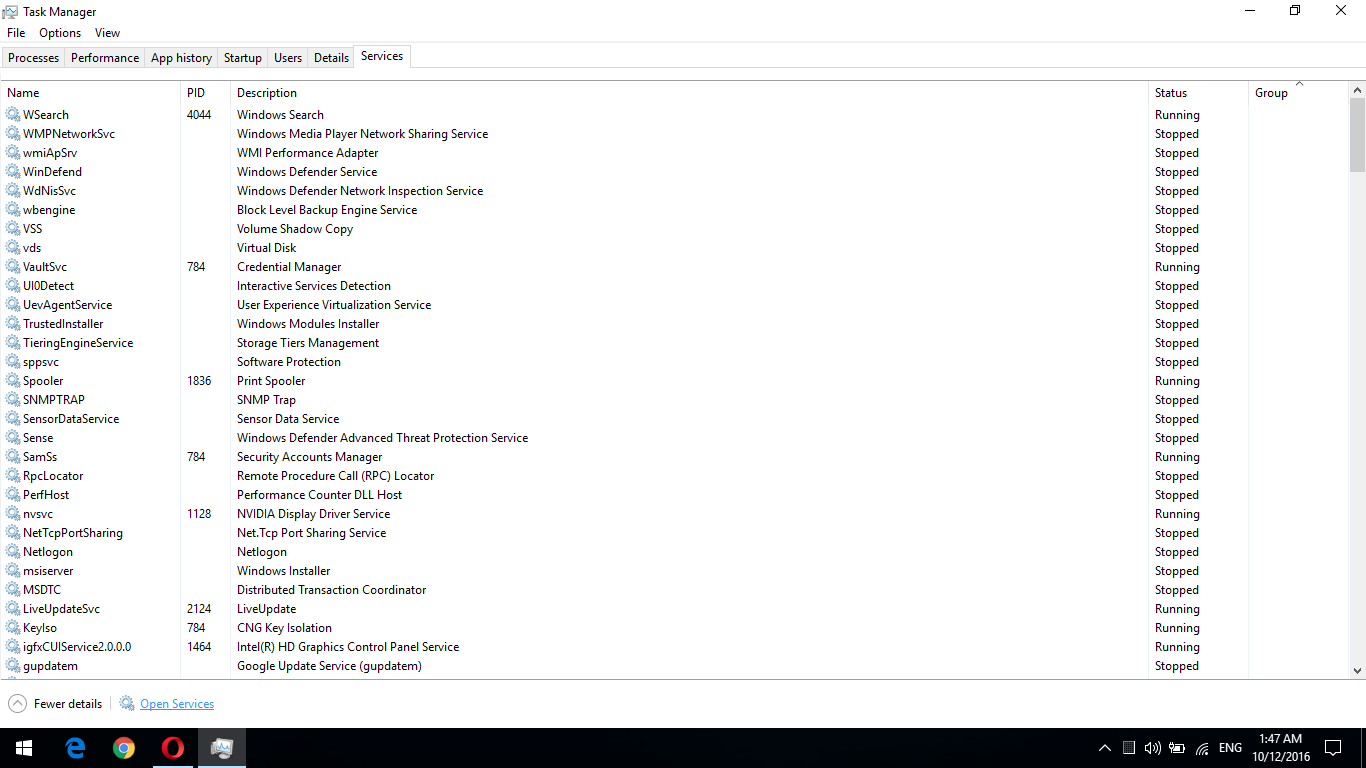Sort by the Description column header
This screenshot has width=1366, height=768.
pyautogui.click(x=689, y=93)
